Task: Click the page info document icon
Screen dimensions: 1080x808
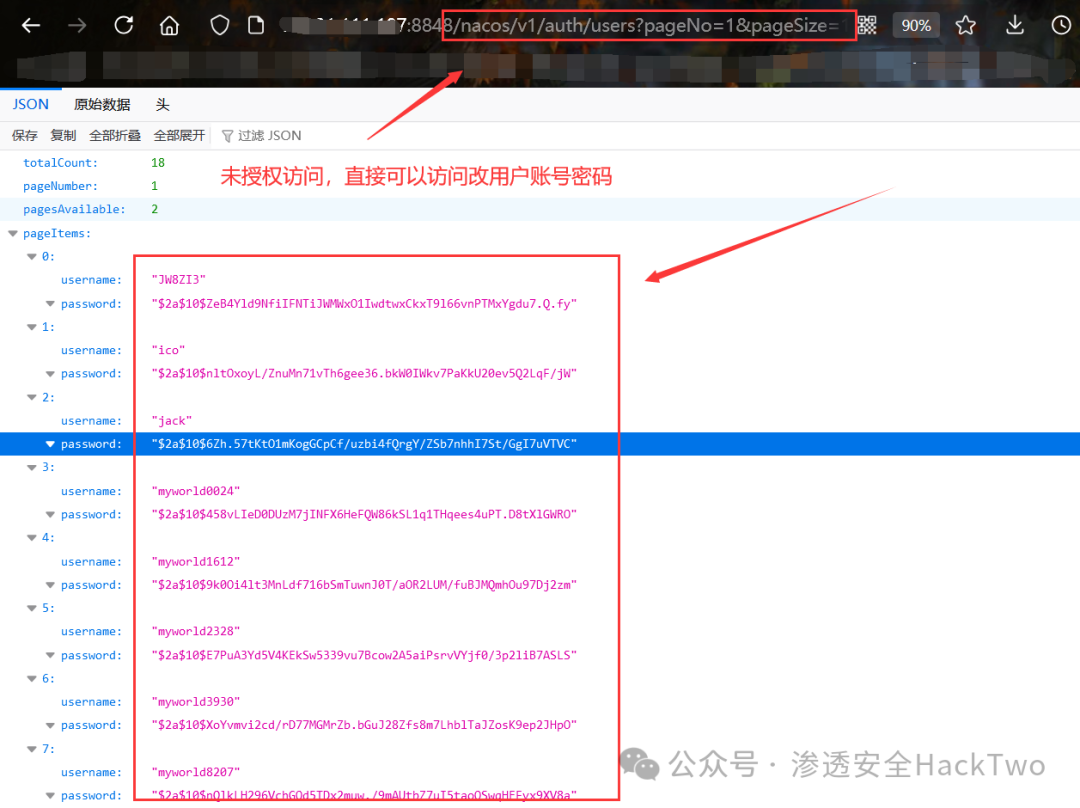Action: pyautogui.click(x=256, y=26)
